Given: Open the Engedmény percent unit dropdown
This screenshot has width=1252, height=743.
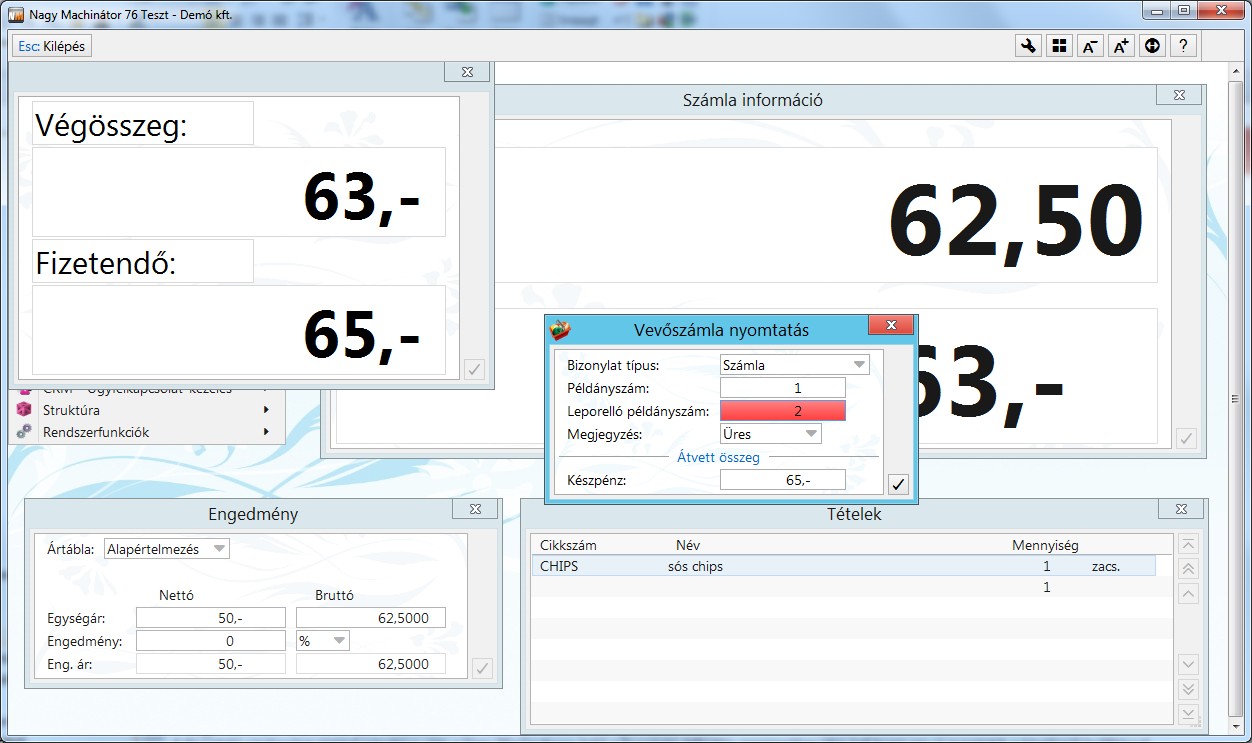Looking at the screenshot, I should pyautogui.click(x=338, y=641).
